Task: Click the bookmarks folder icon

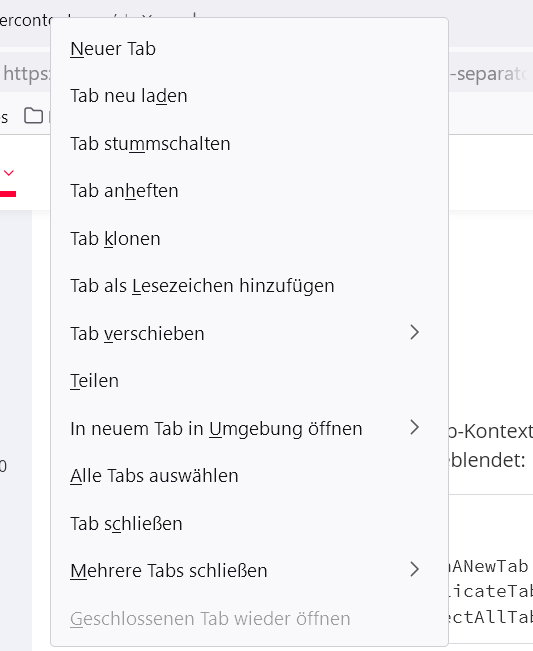Action: pyautogui.click(x=33, y=116)
